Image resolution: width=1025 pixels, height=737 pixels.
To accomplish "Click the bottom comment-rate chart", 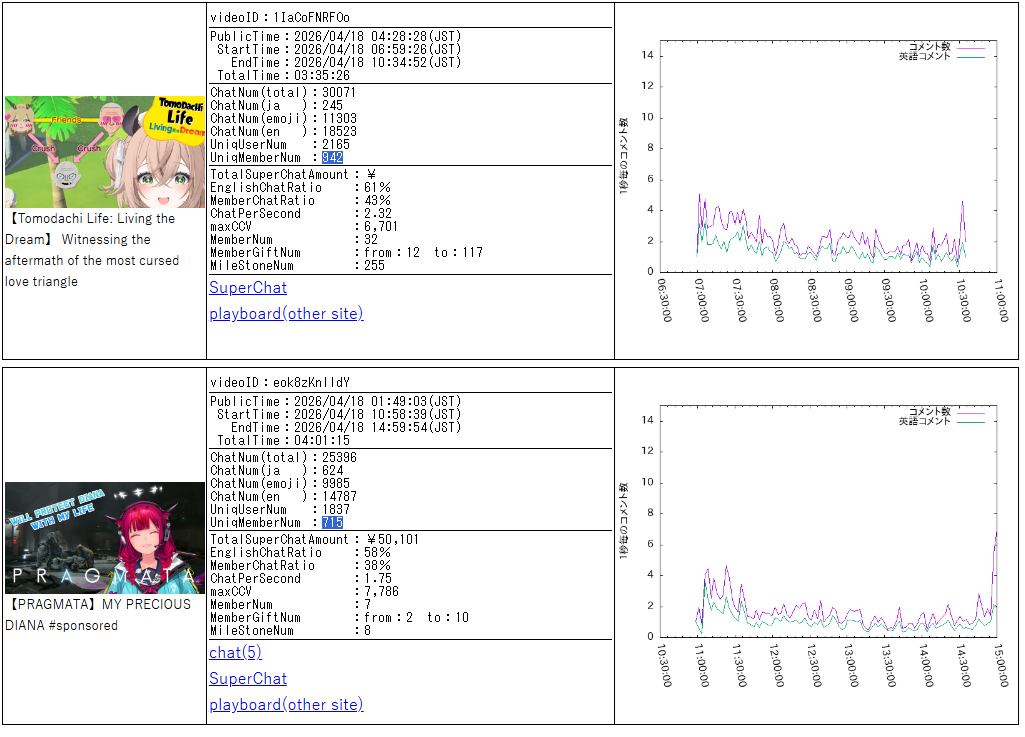I will tap(816, 546).
